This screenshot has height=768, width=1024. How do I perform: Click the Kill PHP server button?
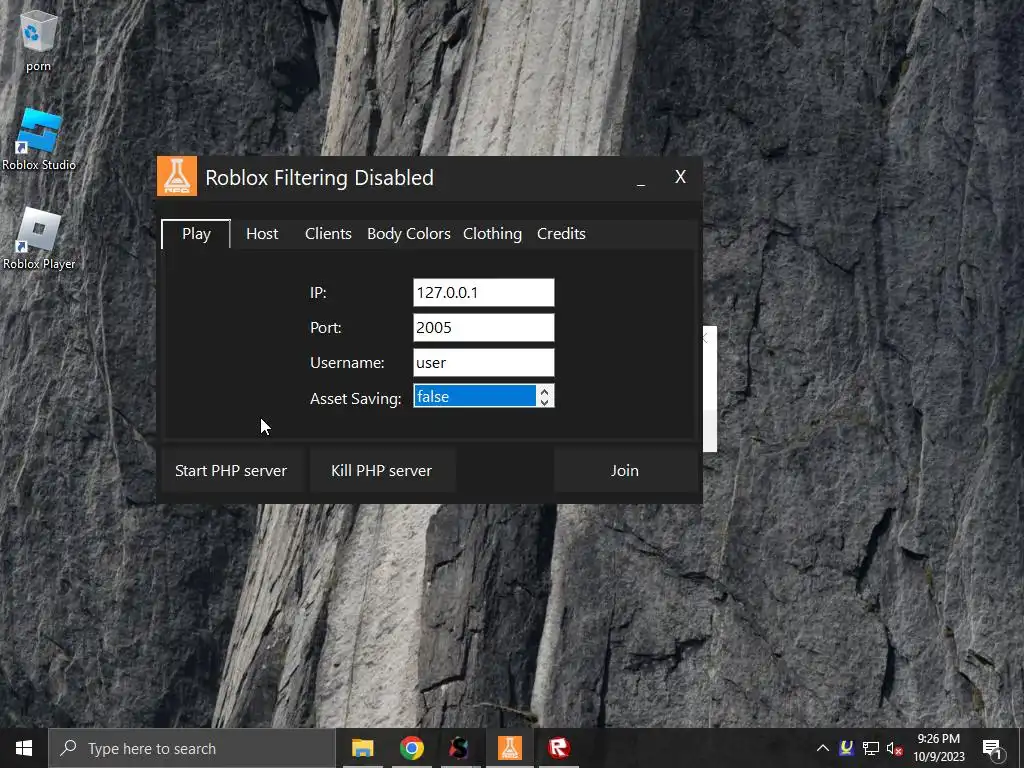coord(381,470)
